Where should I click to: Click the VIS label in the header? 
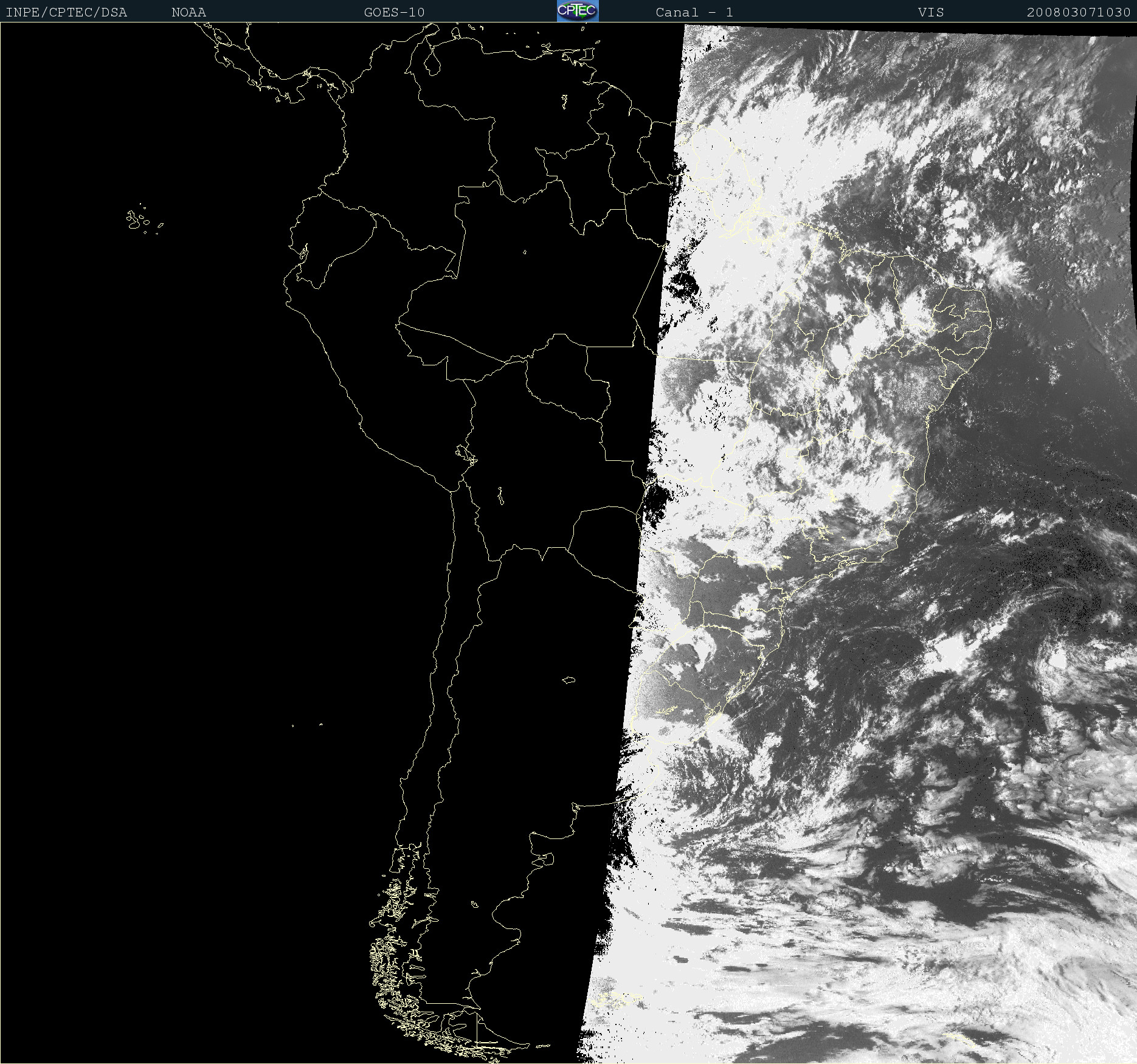[931, 12]
